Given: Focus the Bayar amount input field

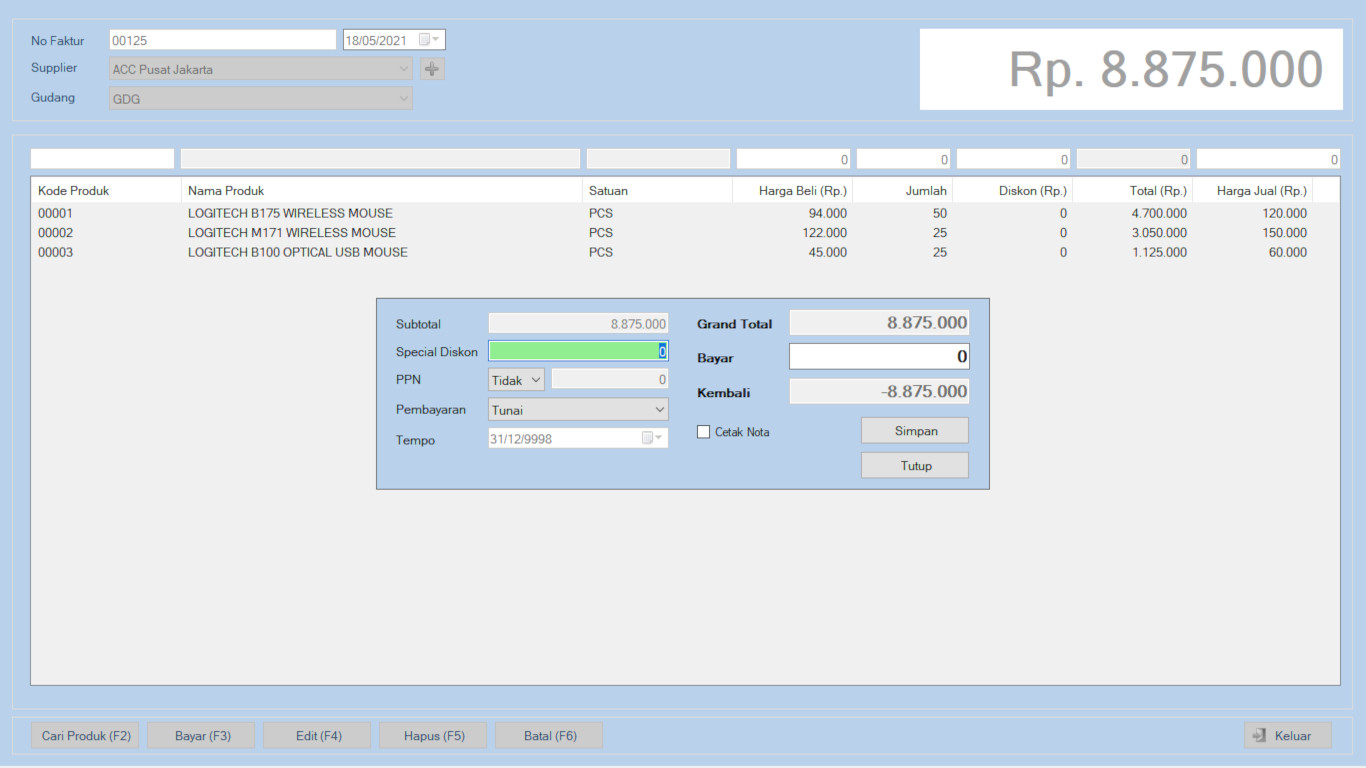Looking at the screenshot, I should 878,357.
